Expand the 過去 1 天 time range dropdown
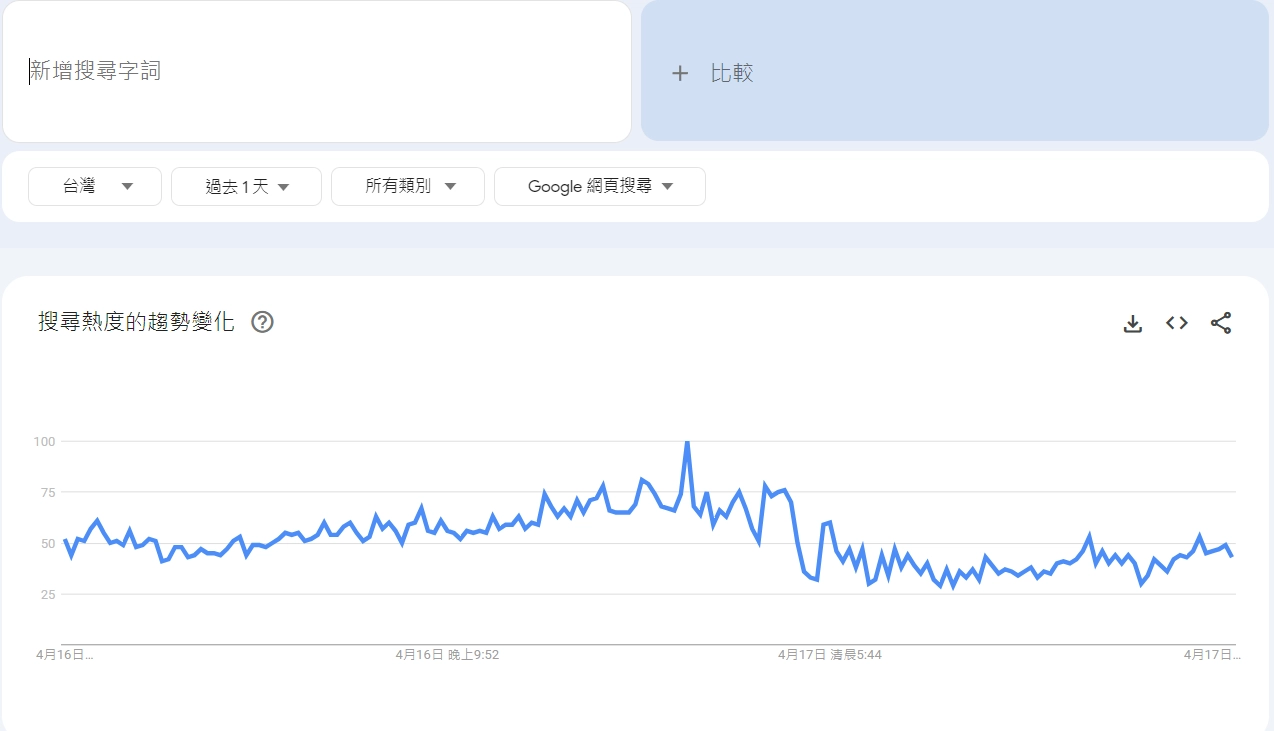 click(246, 186)
